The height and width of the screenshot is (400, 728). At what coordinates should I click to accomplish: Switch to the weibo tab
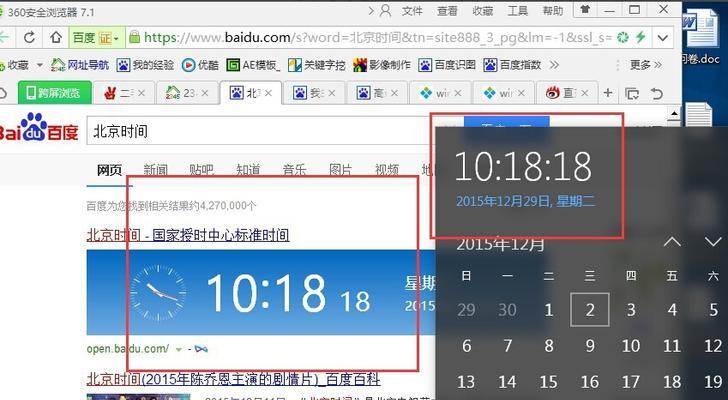pos(567,93)
